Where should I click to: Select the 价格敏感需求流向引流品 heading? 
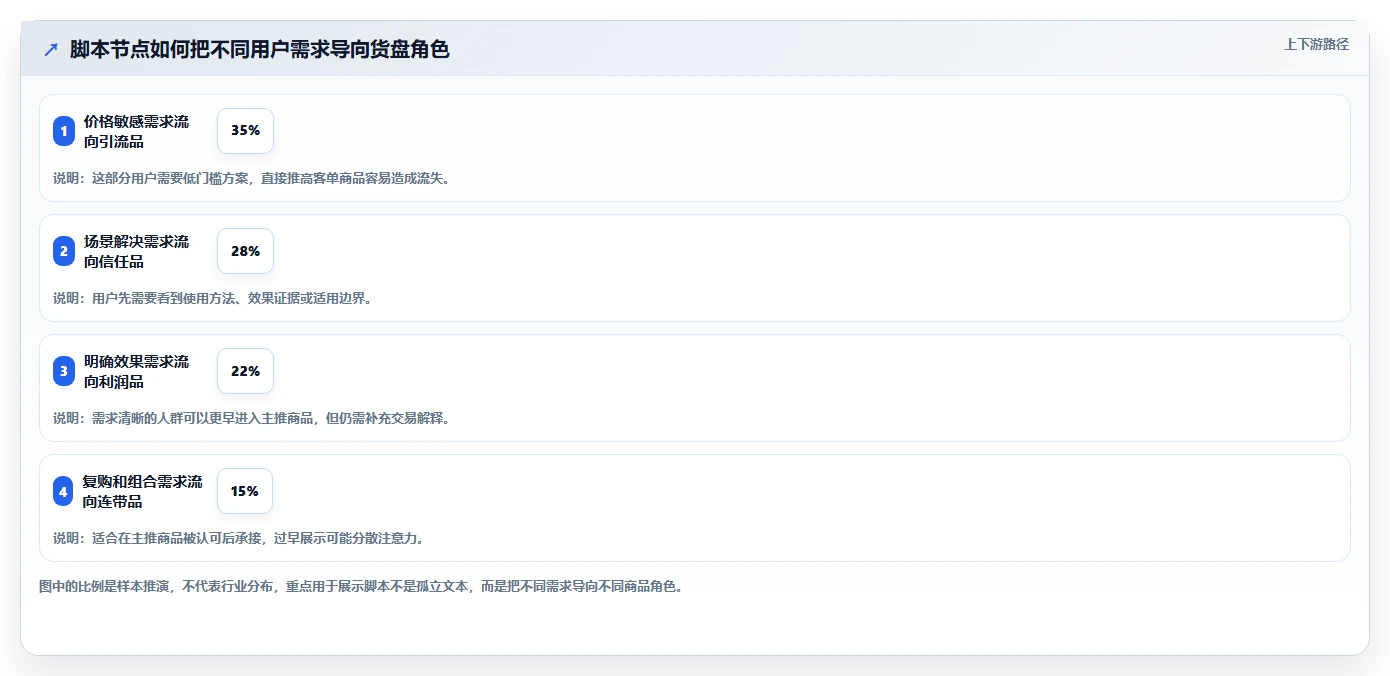click(136, 131)
